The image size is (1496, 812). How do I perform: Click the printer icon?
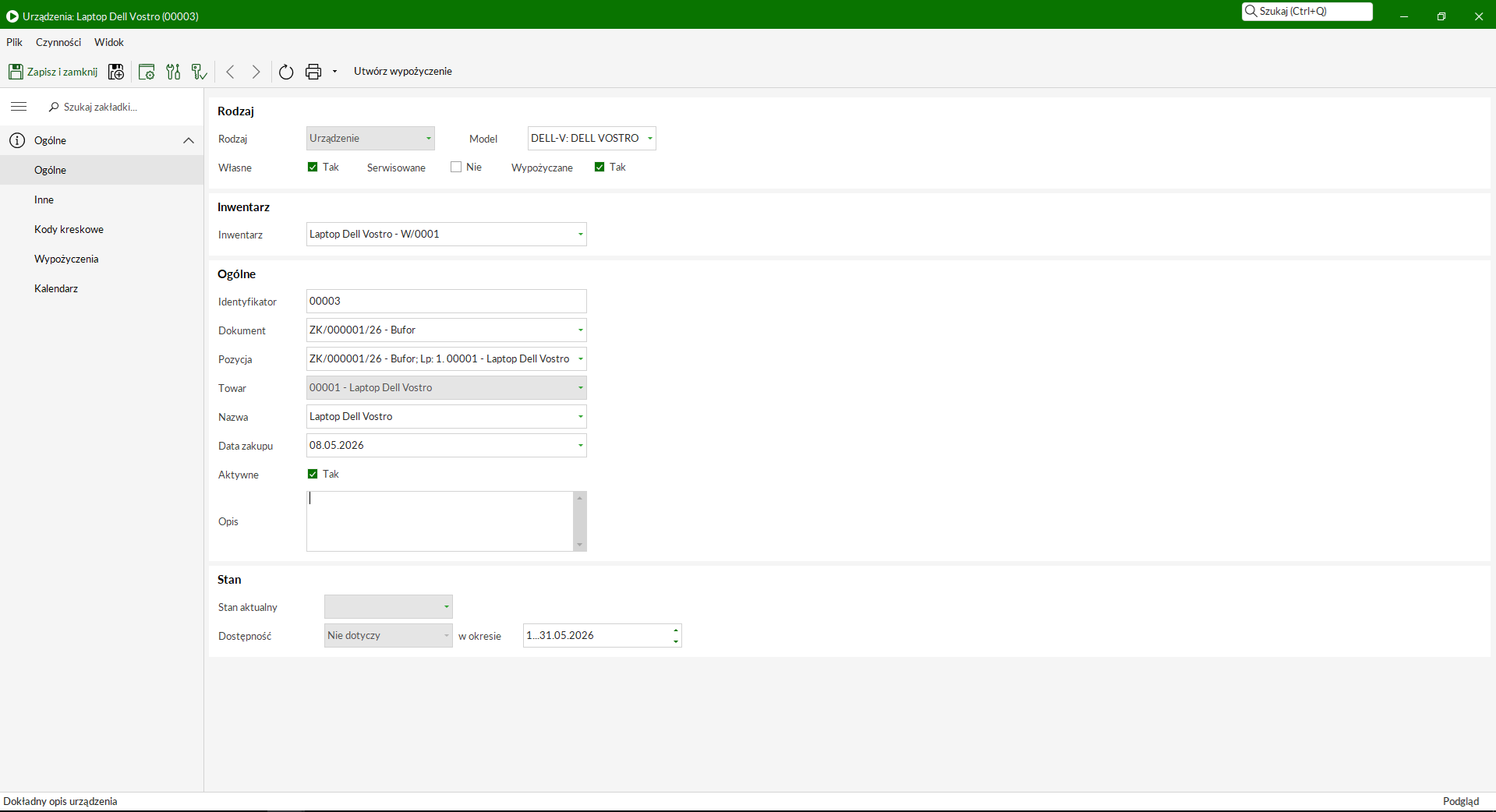(x=313, y=72)
